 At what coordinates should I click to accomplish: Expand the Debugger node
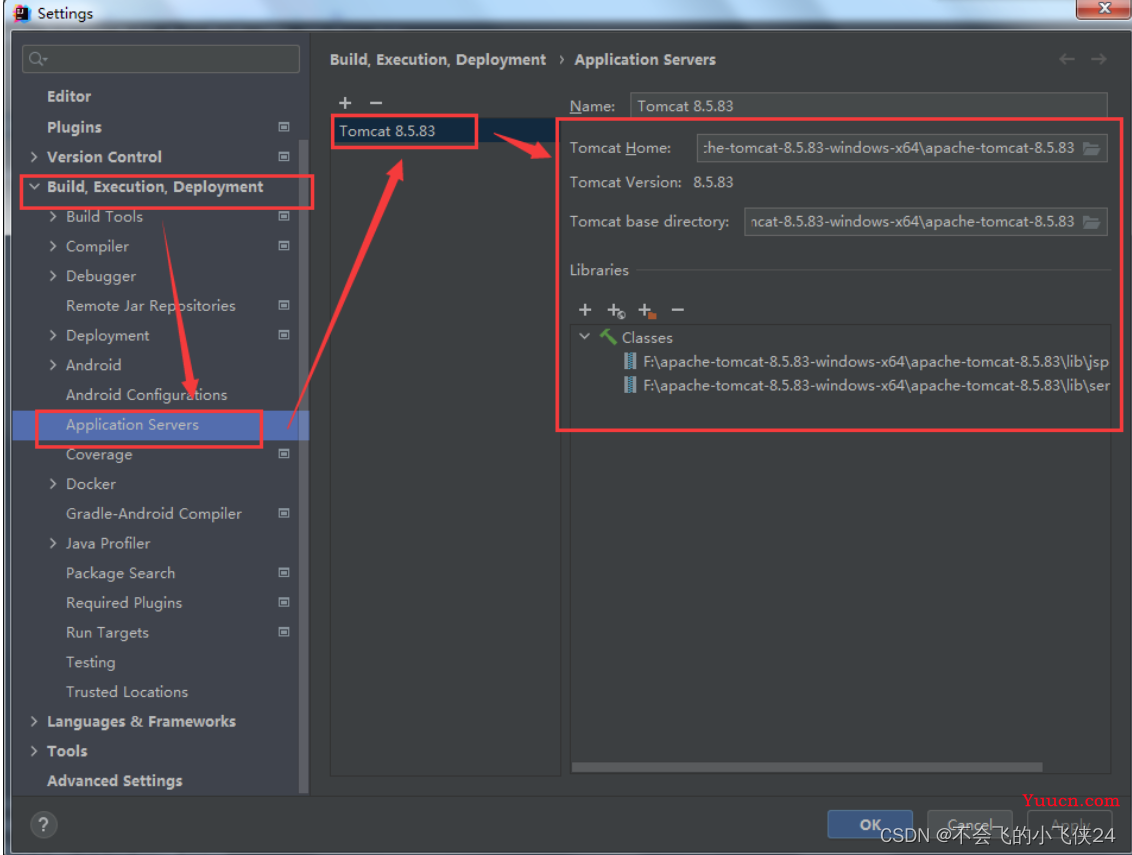click(x=53, y=276)
